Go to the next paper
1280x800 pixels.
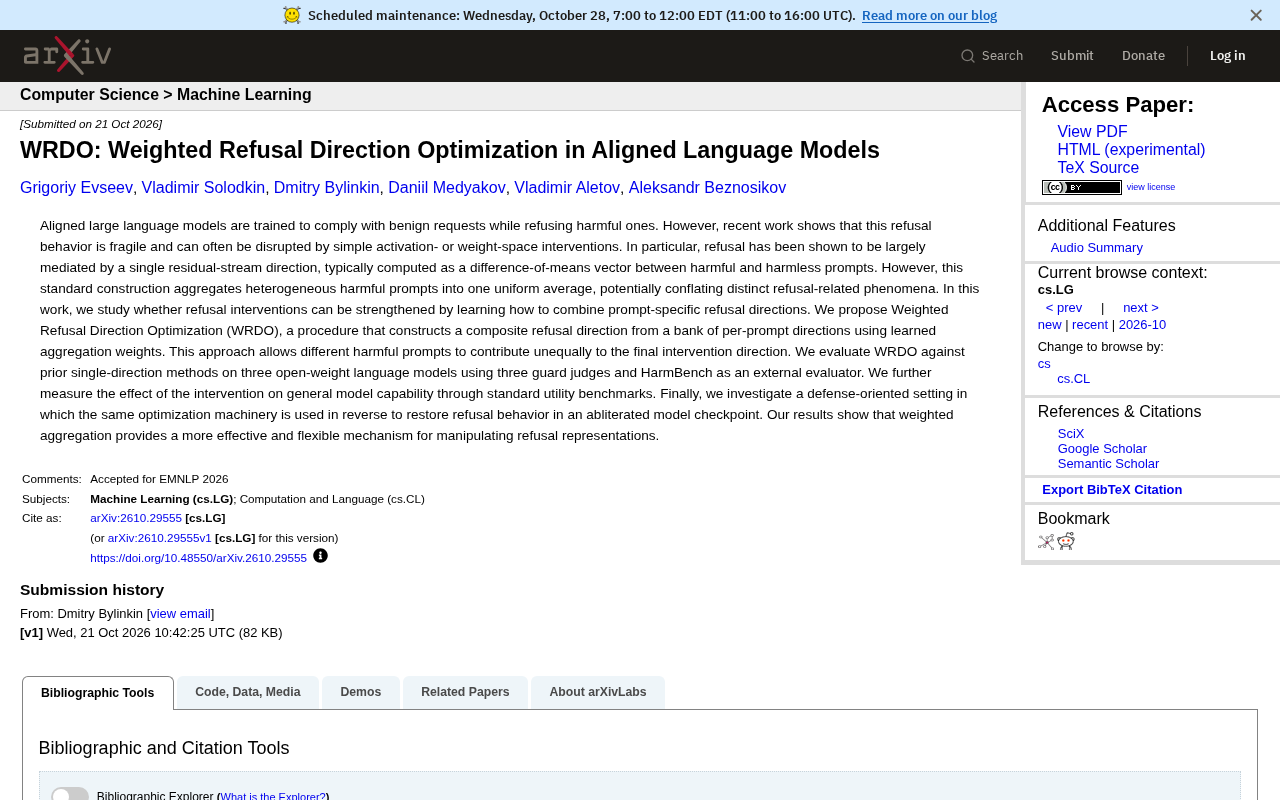(x=1141, y=308)
